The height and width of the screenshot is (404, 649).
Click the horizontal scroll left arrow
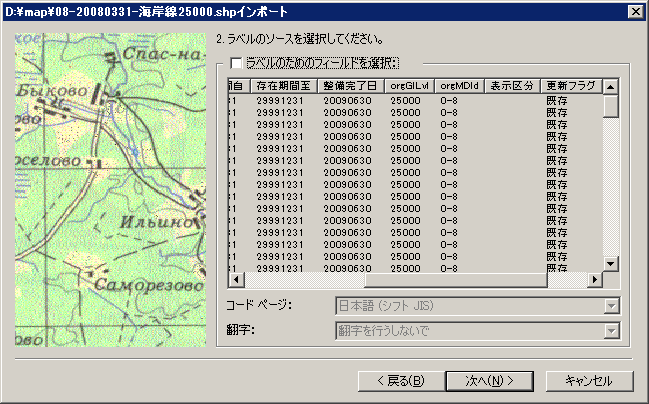pyautogui.click(x=236, y=279)
